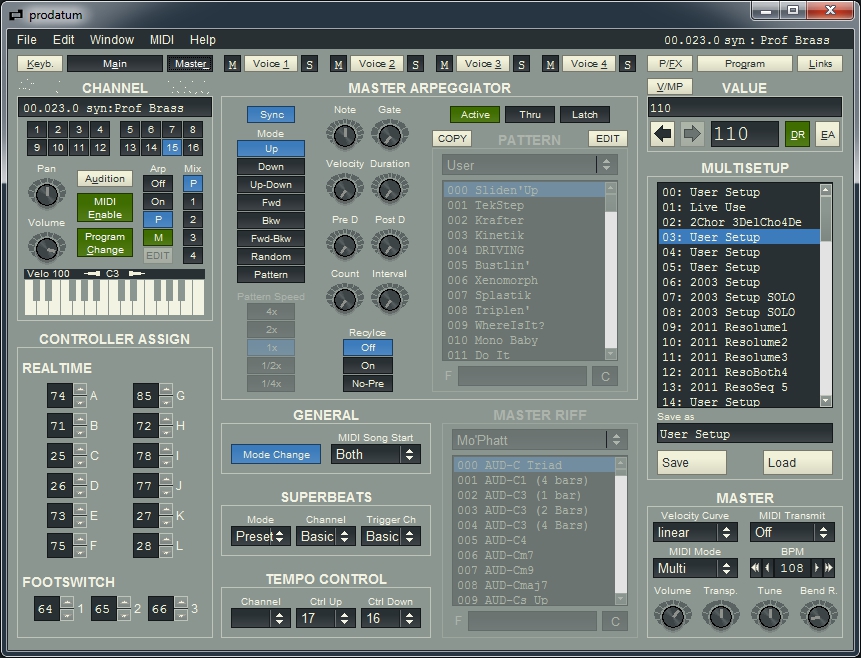Set Recycle to On
The height and width of the screenshot is (658, 861).
point(368,365)
